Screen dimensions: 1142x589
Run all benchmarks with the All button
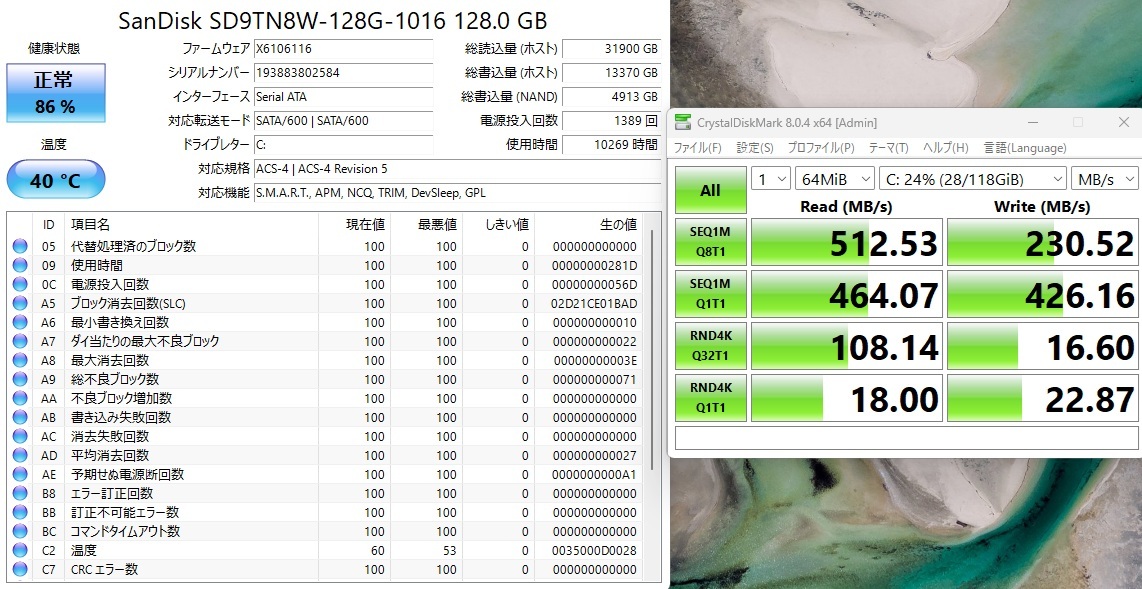pos(710,190)
